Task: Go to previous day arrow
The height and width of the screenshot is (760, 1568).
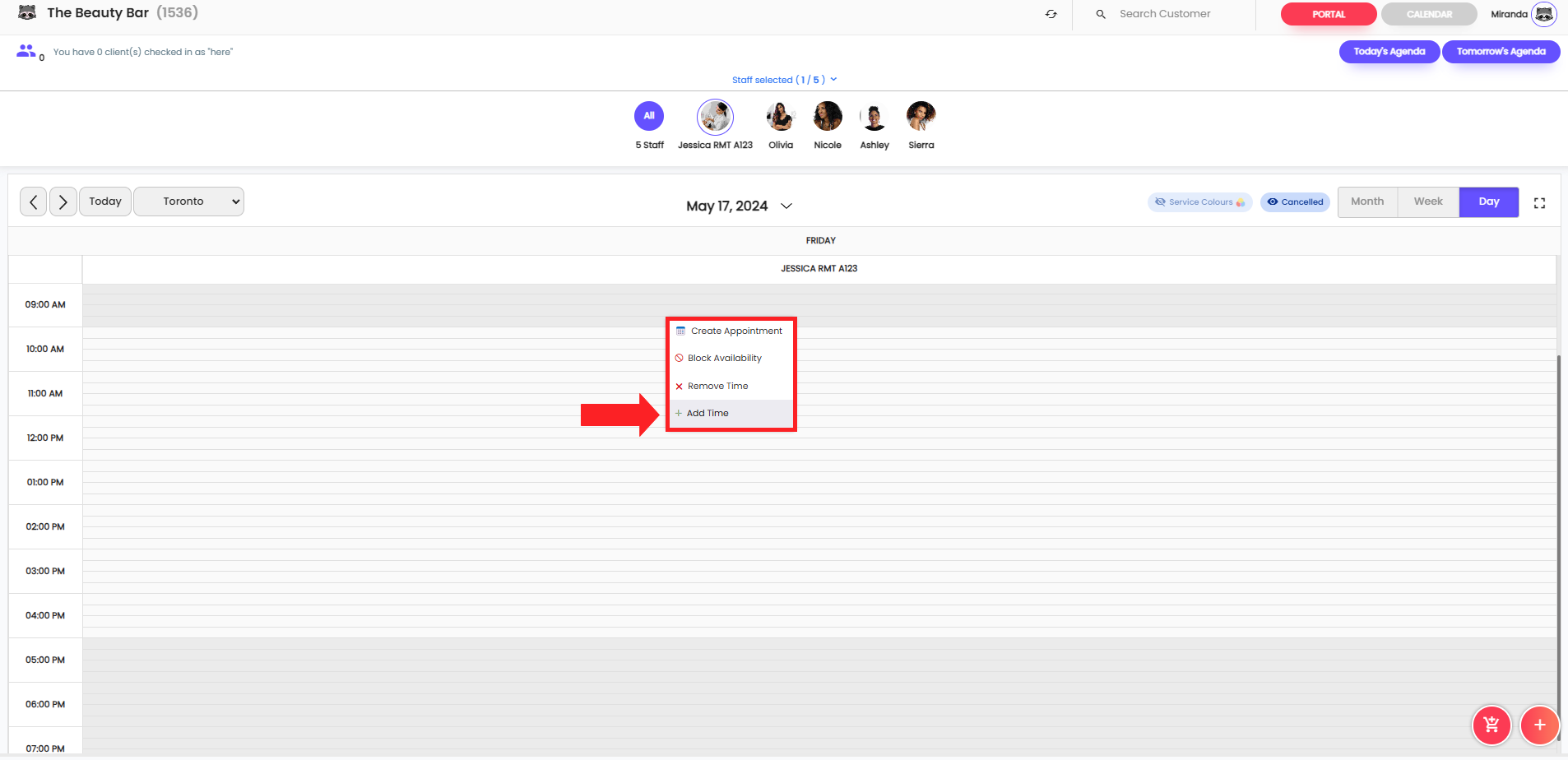Action: click(x=33, y=202)
